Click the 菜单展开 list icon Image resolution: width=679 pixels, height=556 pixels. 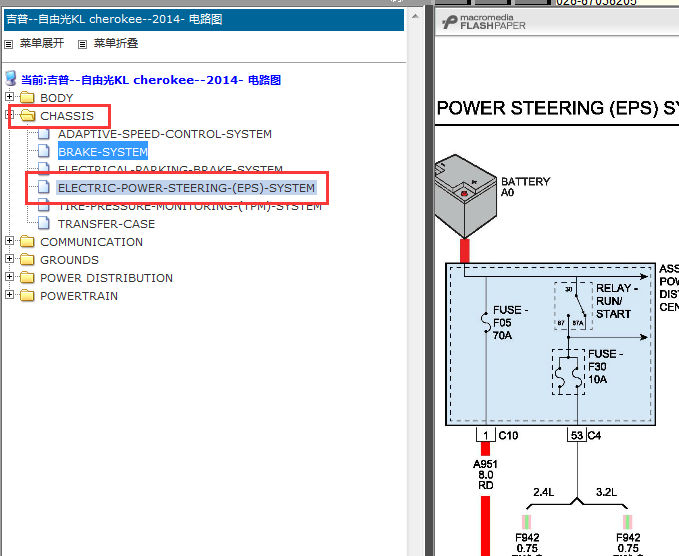click(x=9, y=44)
